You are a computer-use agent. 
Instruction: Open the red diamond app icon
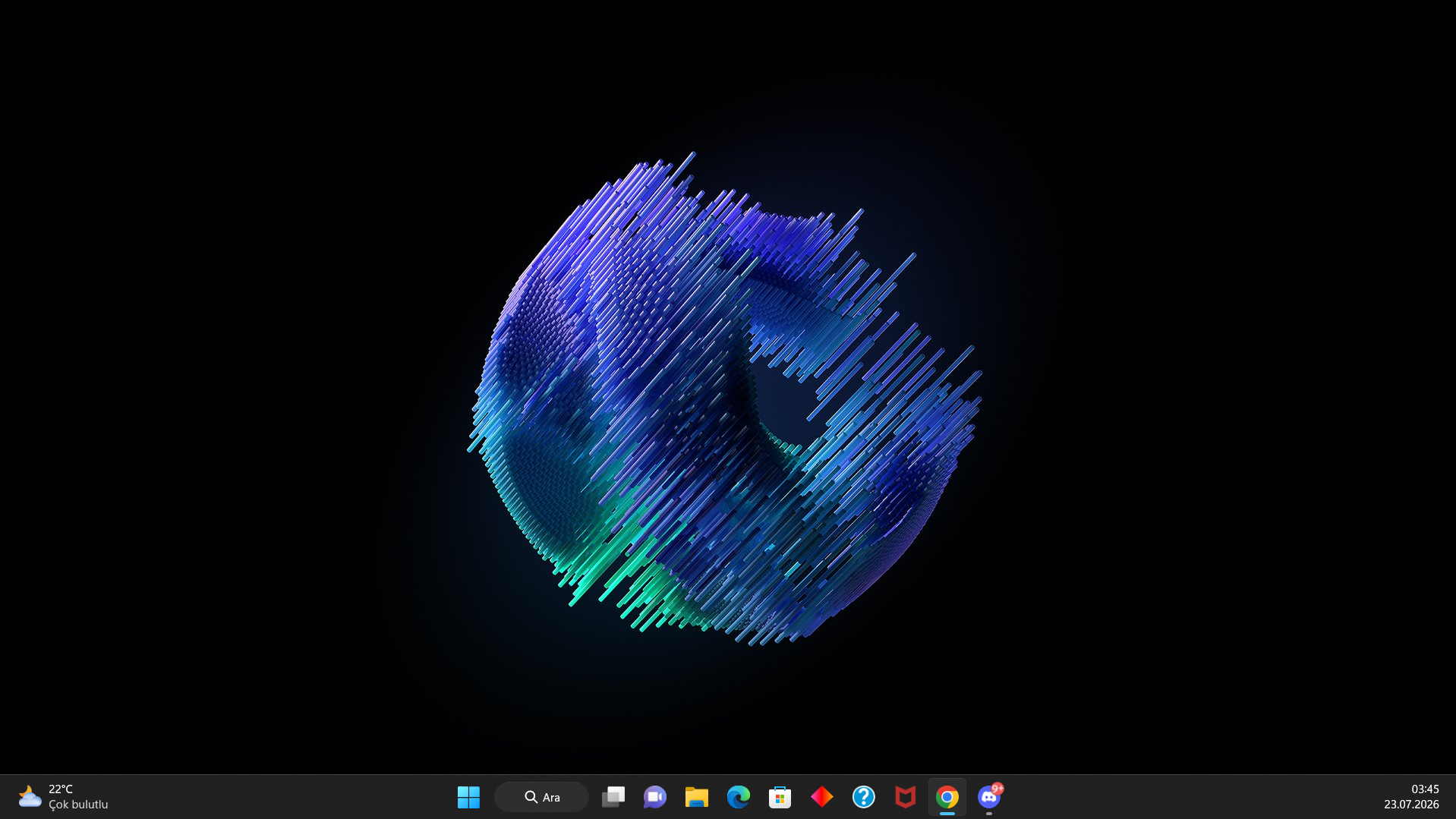[x=822, y=797]
